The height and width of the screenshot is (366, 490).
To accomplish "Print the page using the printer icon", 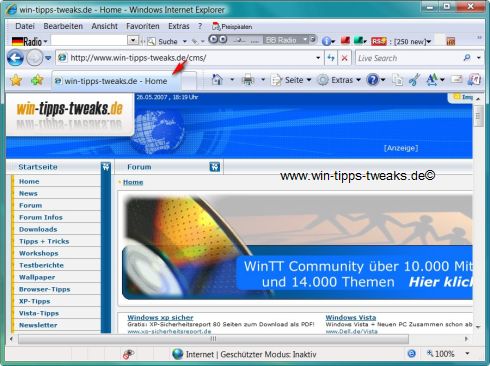I will [248, 80].
